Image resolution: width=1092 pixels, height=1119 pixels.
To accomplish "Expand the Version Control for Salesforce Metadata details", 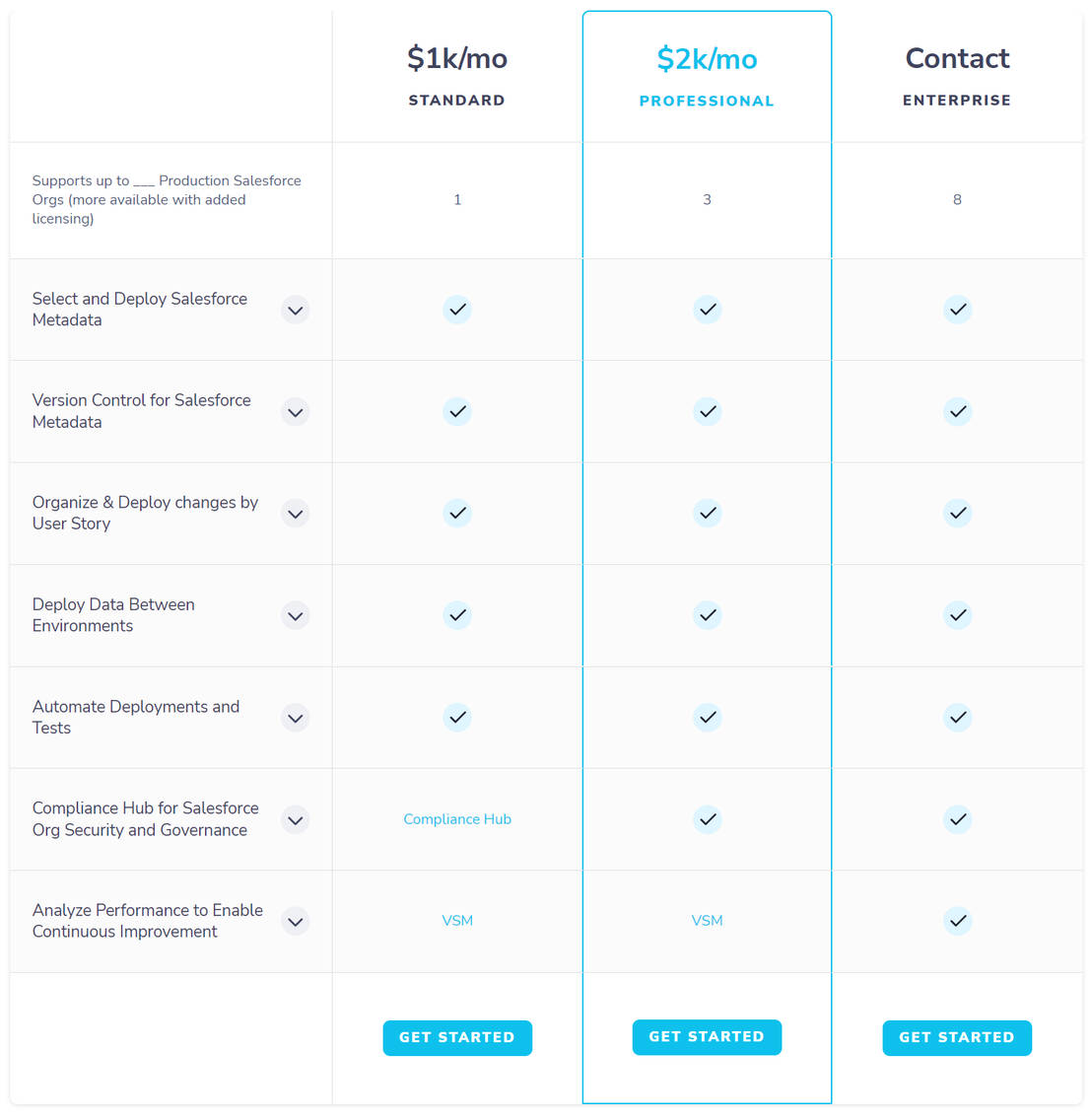I will (295, 411).
